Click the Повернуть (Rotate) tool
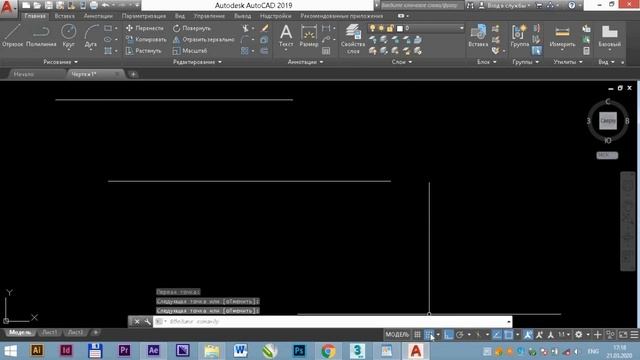The height and width of the screenshot is (360, 640). pos(191,28)
